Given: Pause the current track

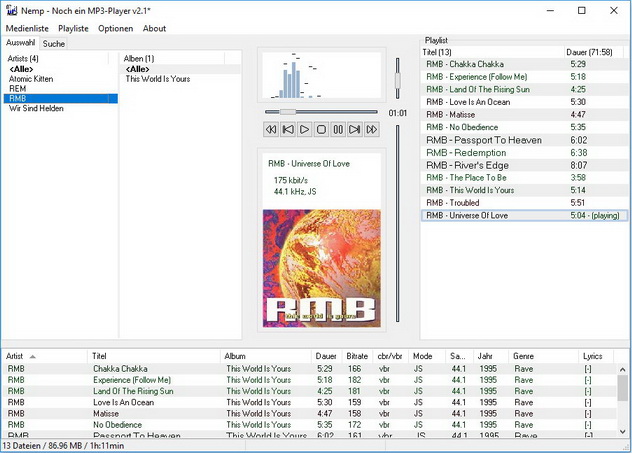Looking at the screenshot, I should (338, 129).
